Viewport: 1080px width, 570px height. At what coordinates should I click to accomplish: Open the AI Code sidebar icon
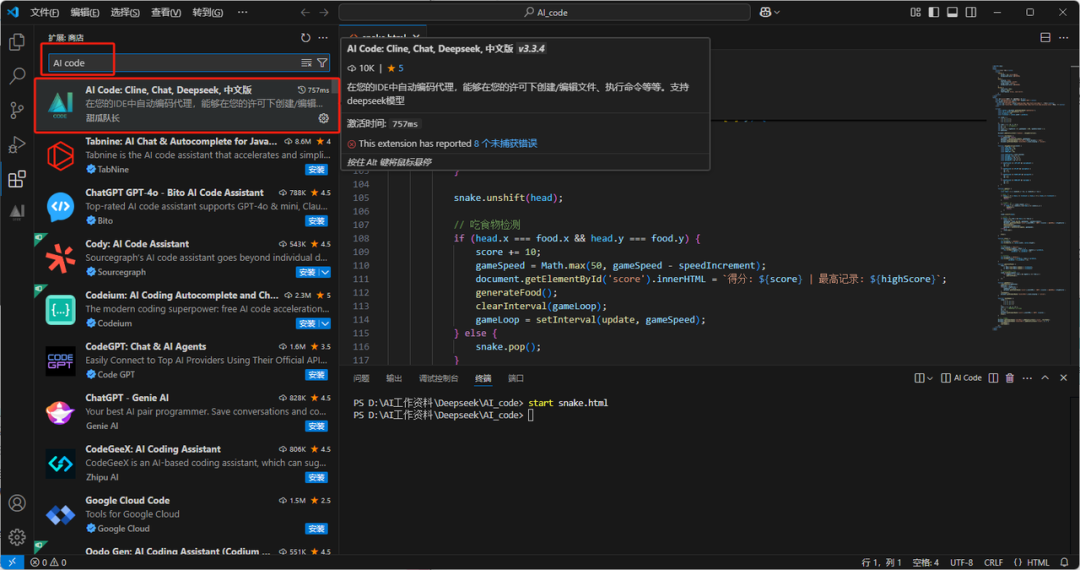[17, 212]
